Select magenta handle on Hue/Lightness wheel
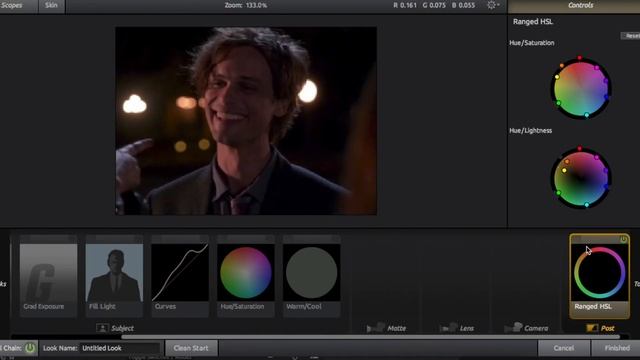The height and width of the screenshot is (360, 640). point(597,157)
